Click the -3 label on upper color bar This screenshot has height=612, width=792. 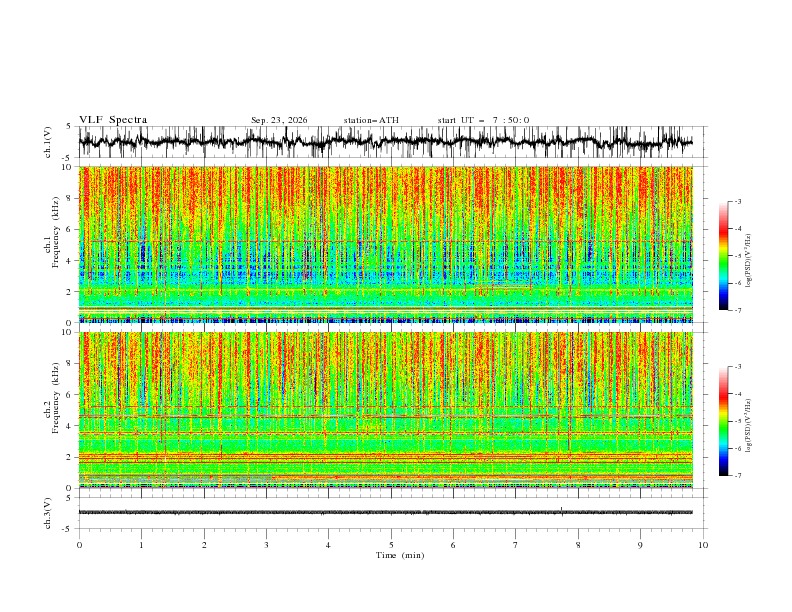[738, 201]
